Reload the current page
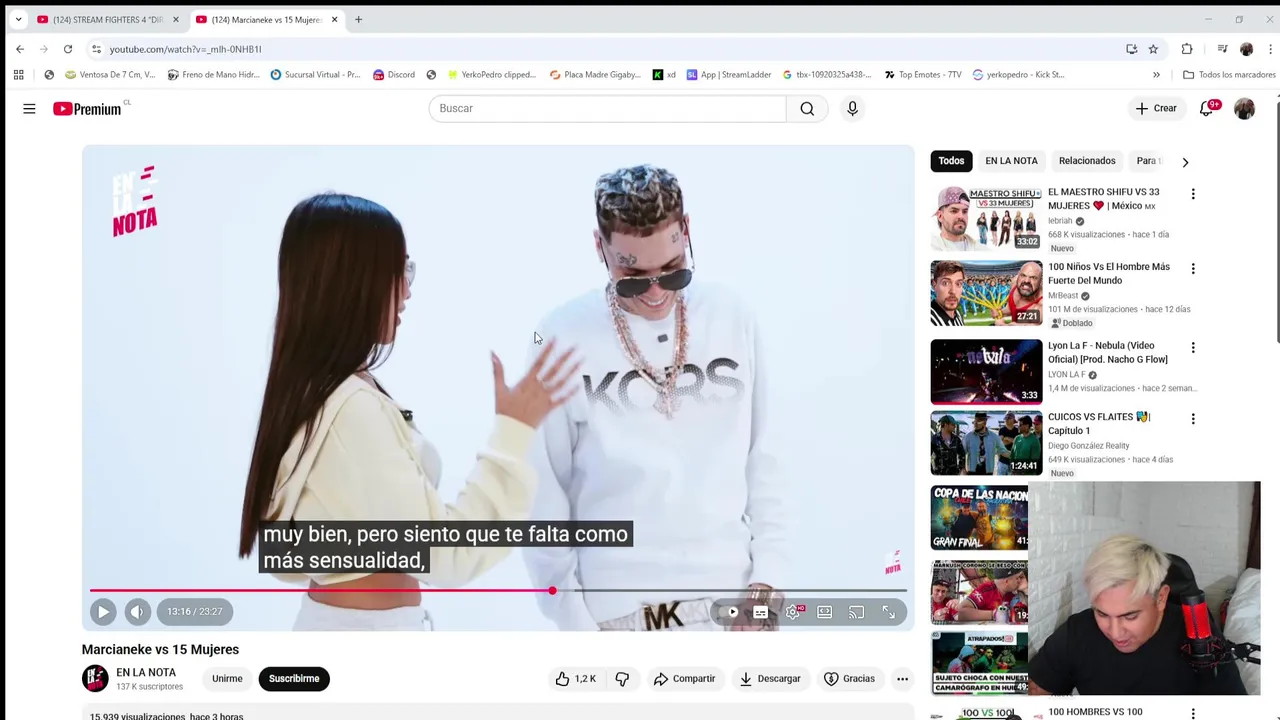The height and width of the screenshot is (720, 1280). 68,49
